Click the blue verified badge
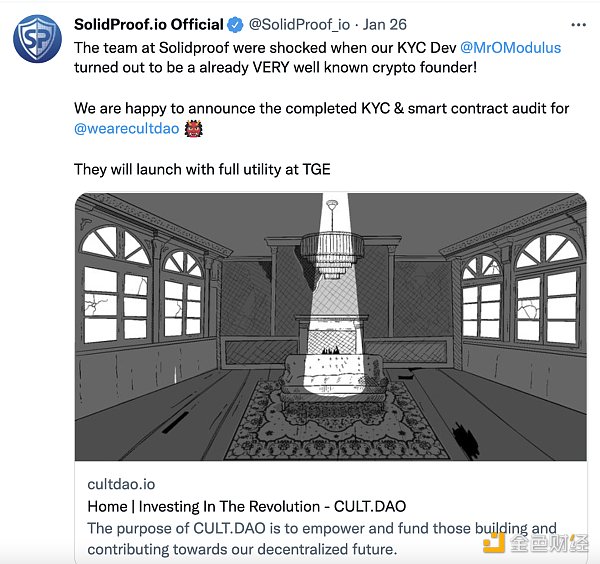 coord(235,24)
